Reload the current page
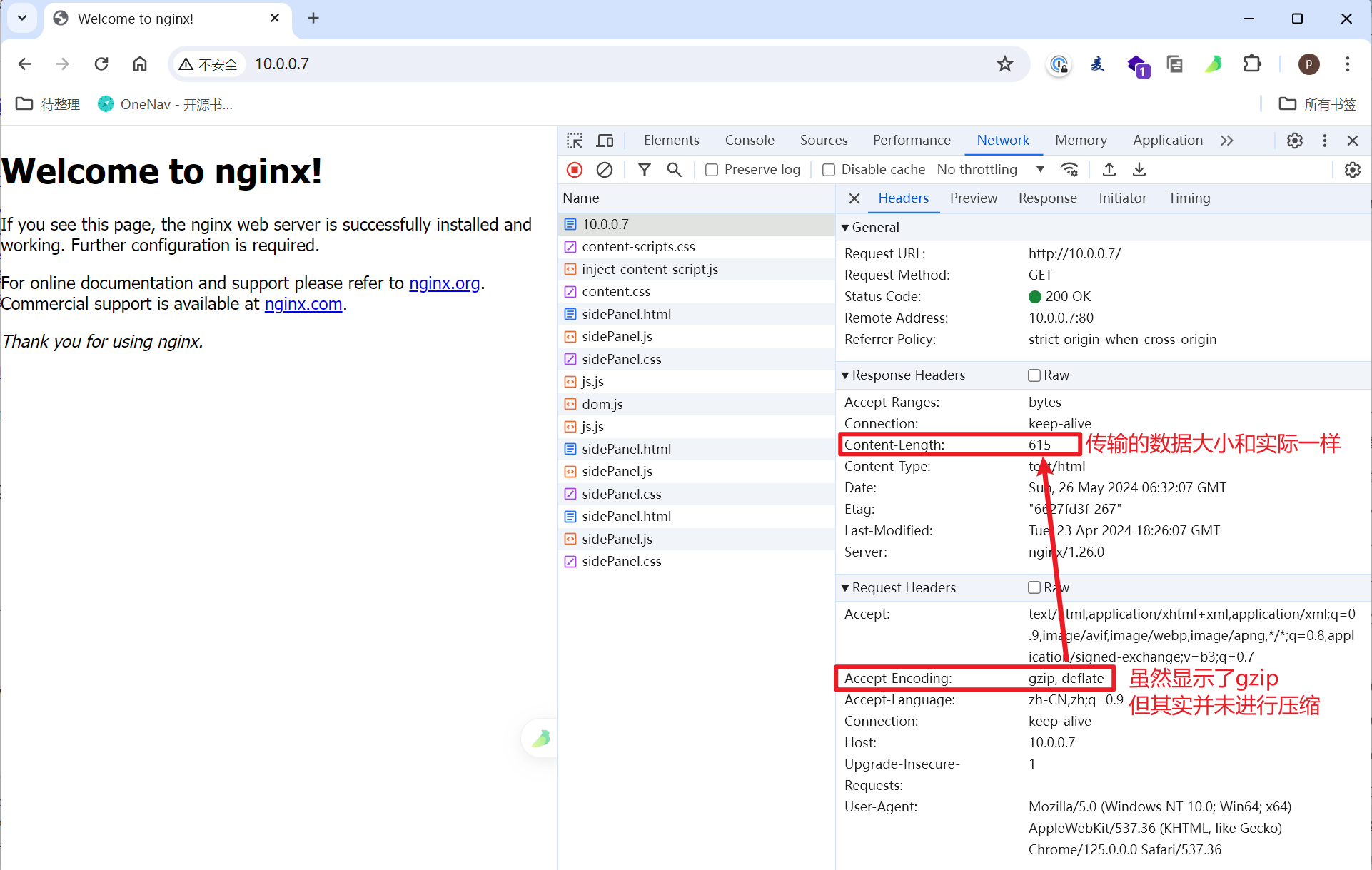Image resolution: width=1372 pixels, height=870 pixels. (101, 64)
